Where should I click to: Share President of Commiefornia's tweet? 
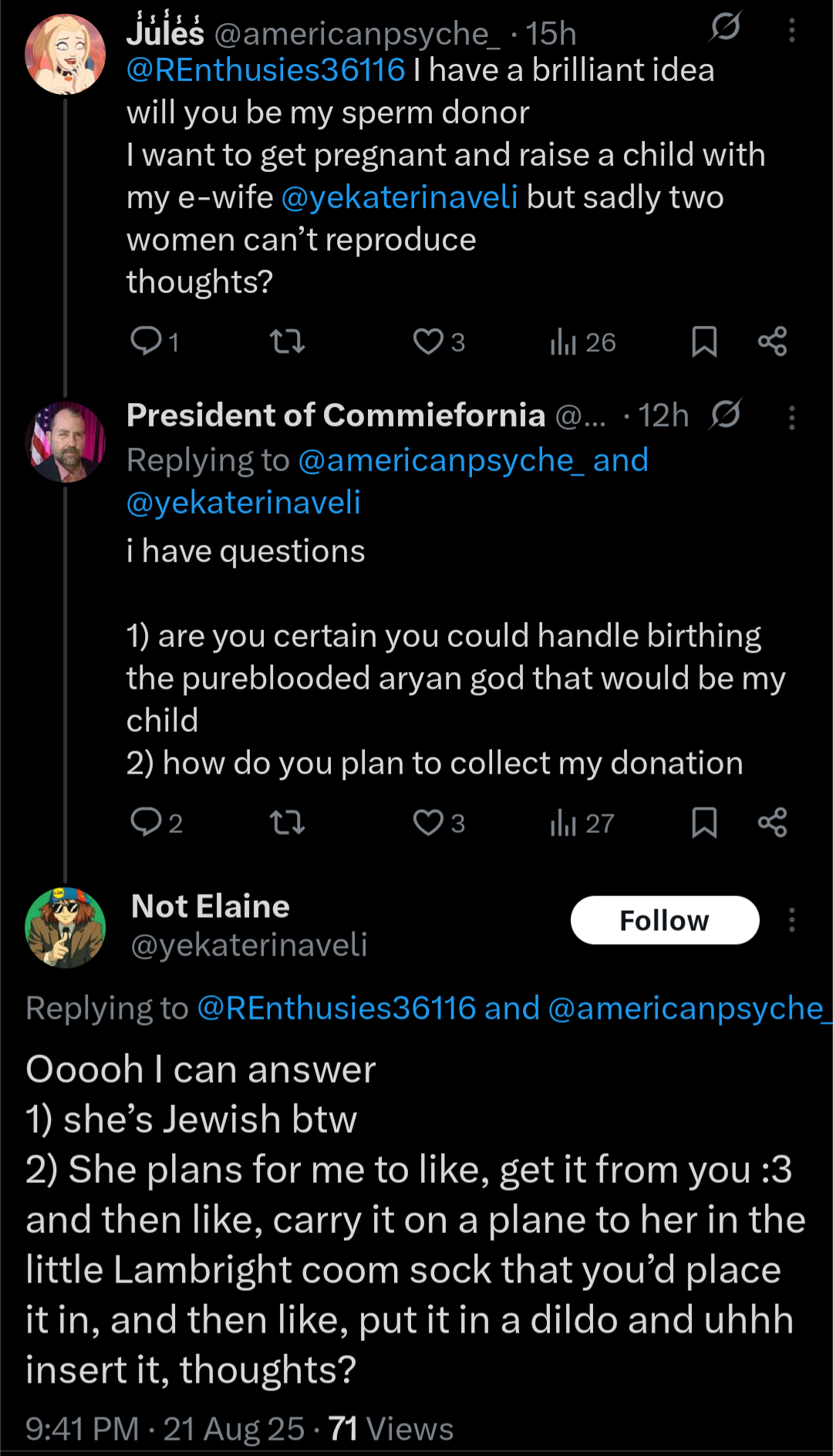pos(772,823)
